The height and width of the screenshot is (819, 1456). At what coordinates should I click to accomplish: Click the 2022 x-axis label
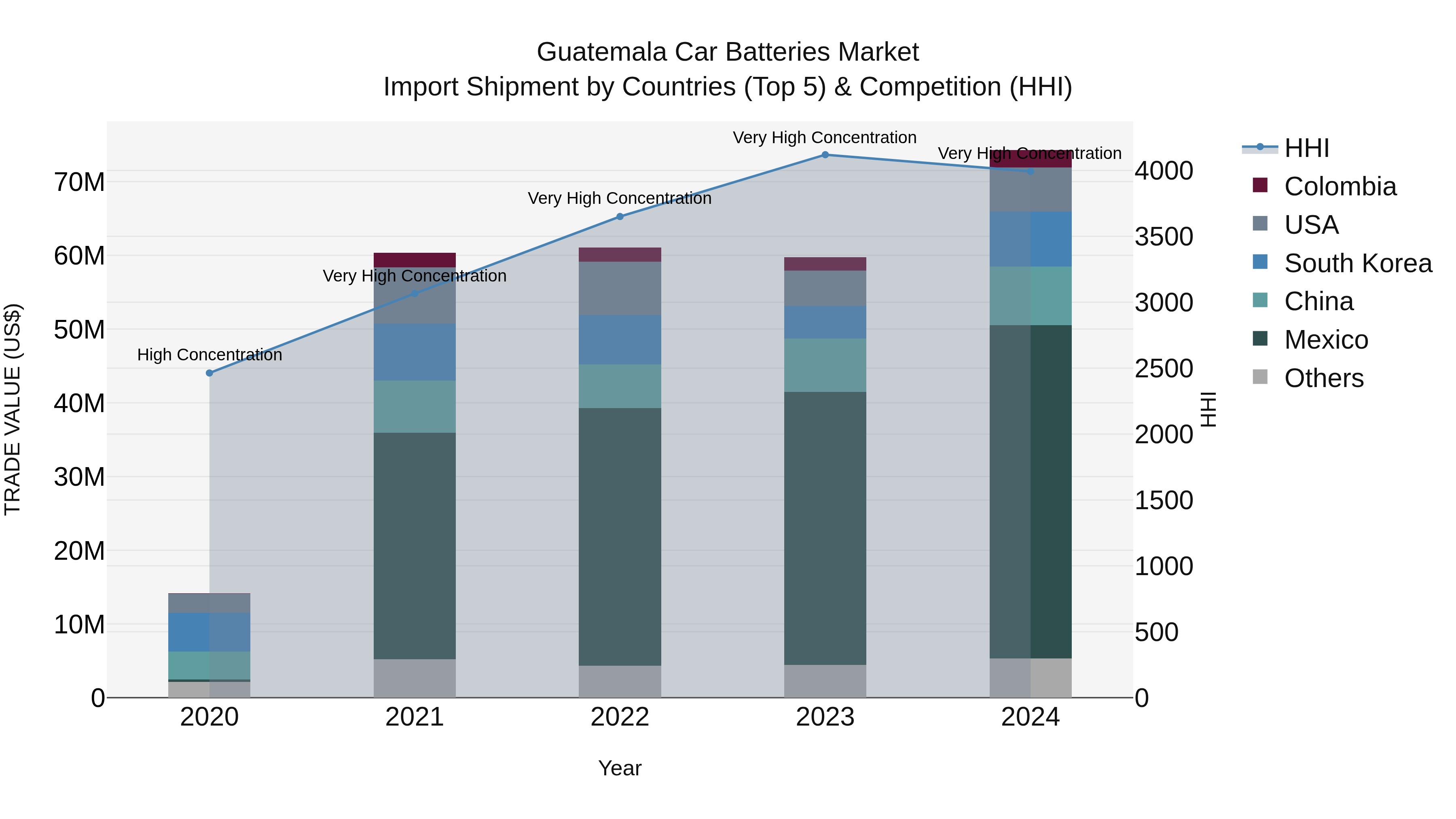pyautogui.click(x=620, y=717)
